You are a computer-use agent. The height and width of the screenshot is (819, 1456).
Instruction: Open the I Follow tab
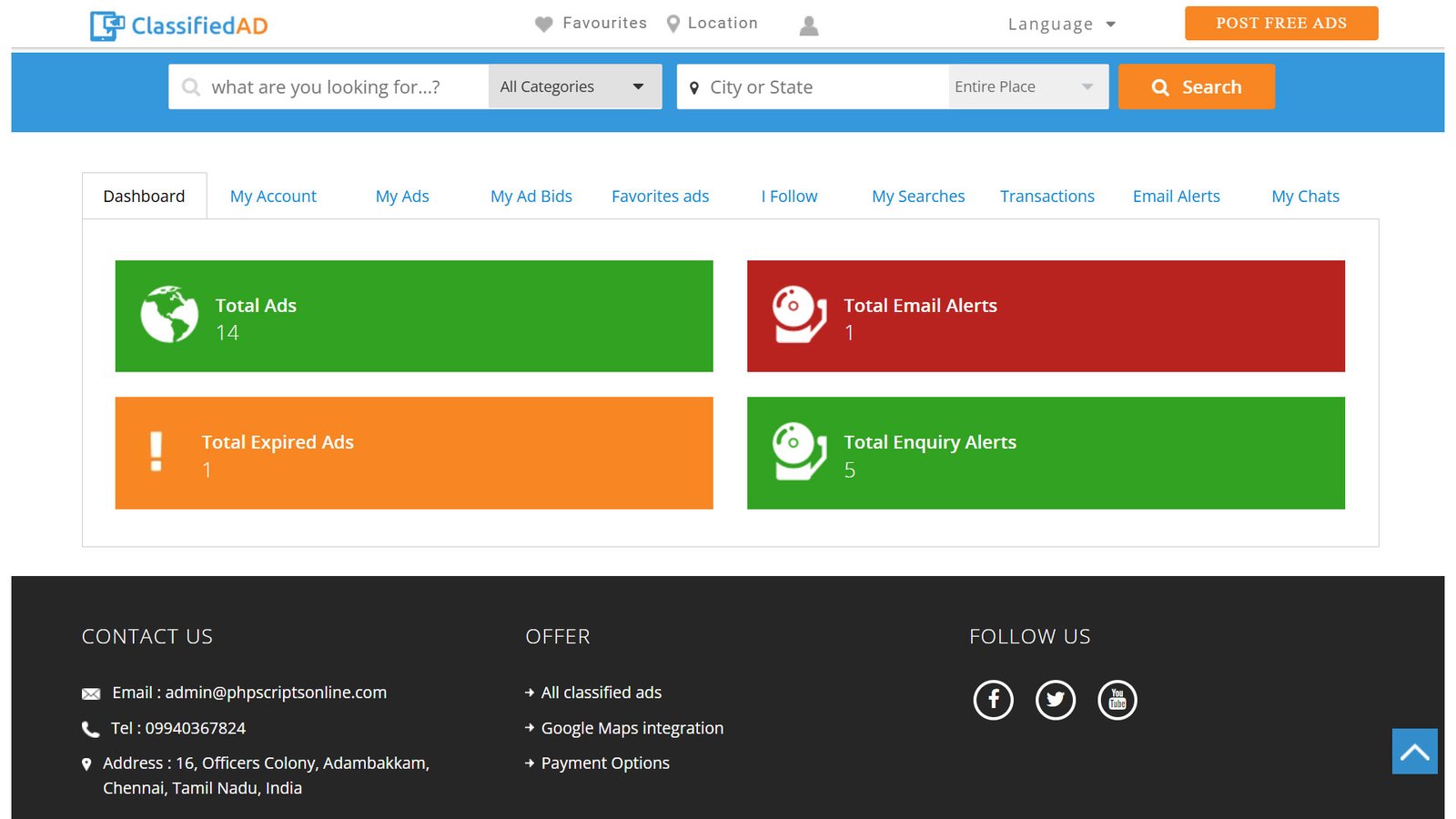789,197
